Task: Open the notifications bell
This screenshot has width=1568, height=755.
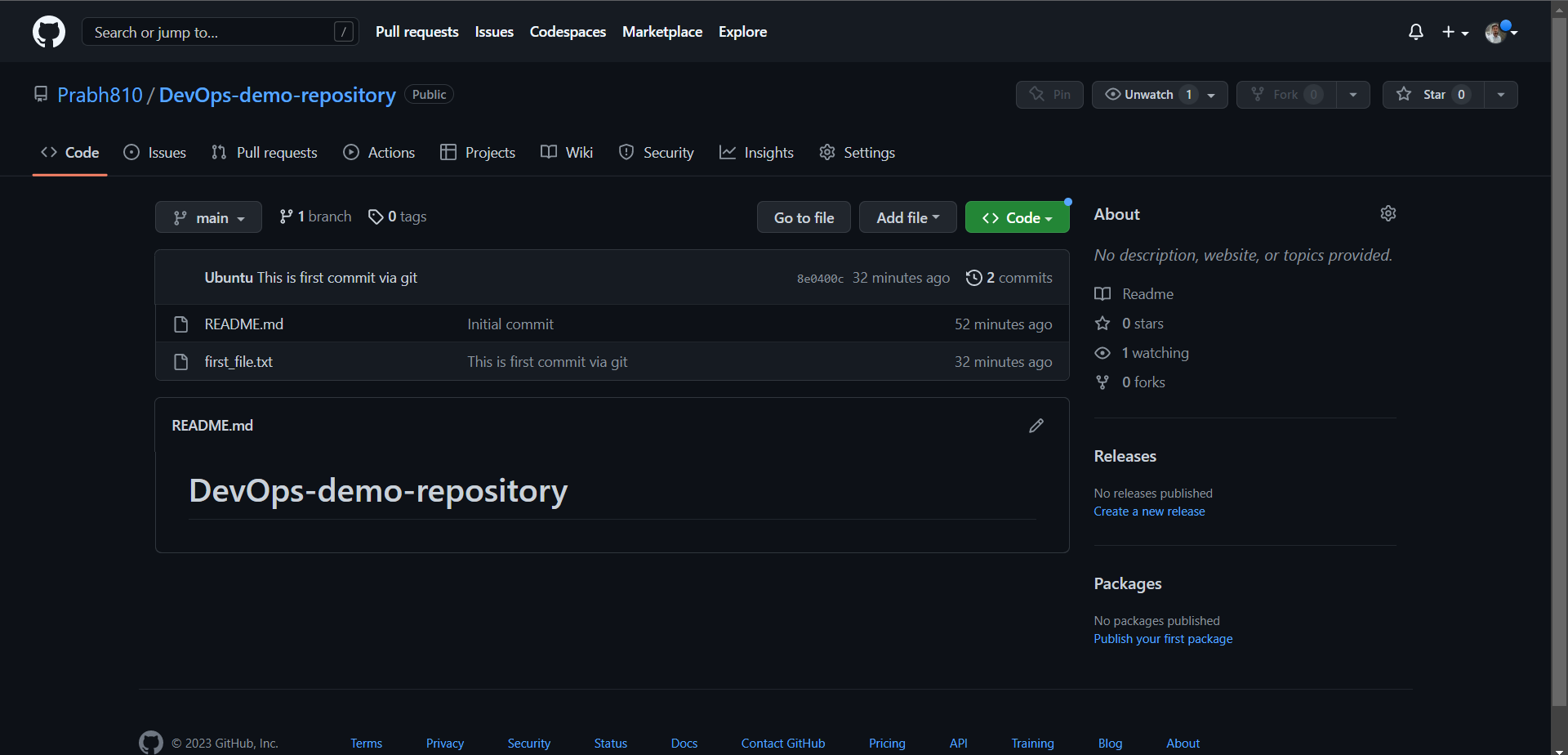Action: pyautogui.click(x=1416, y=32)
